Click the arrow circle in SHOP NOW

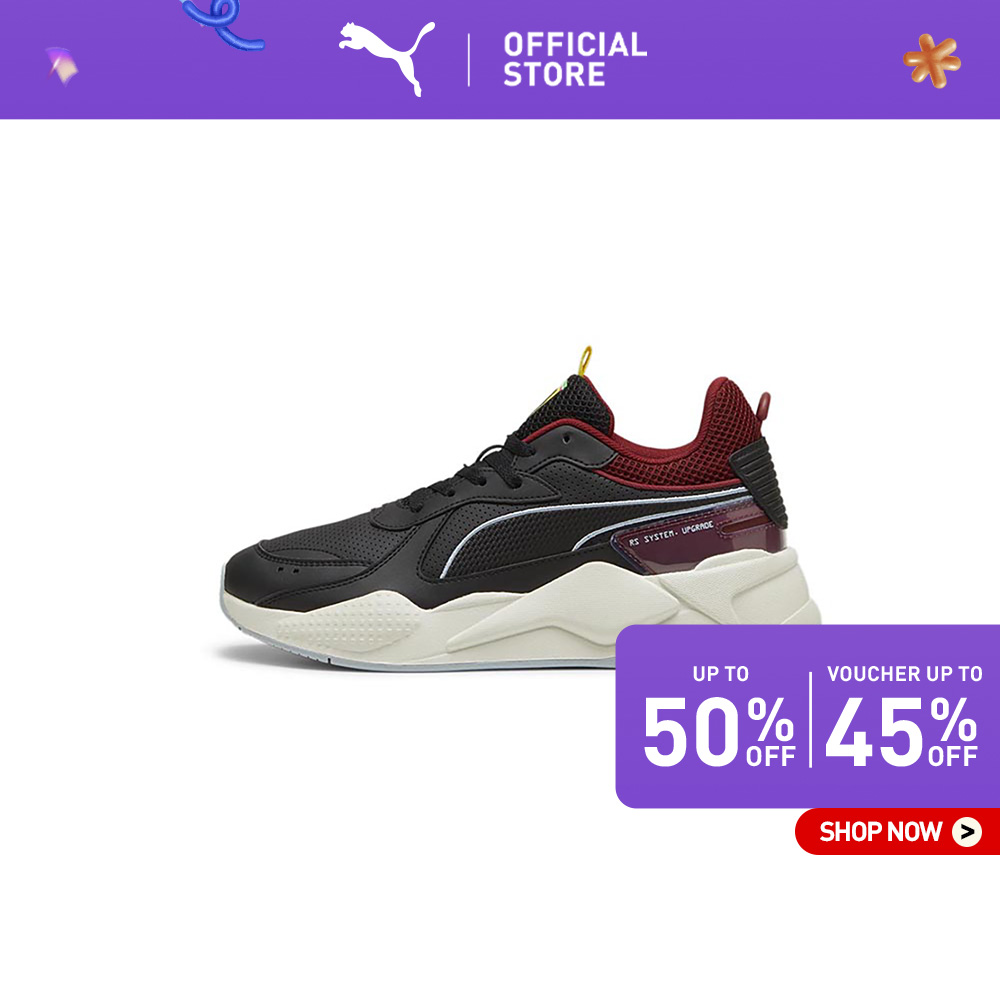[x=967, y=832]
